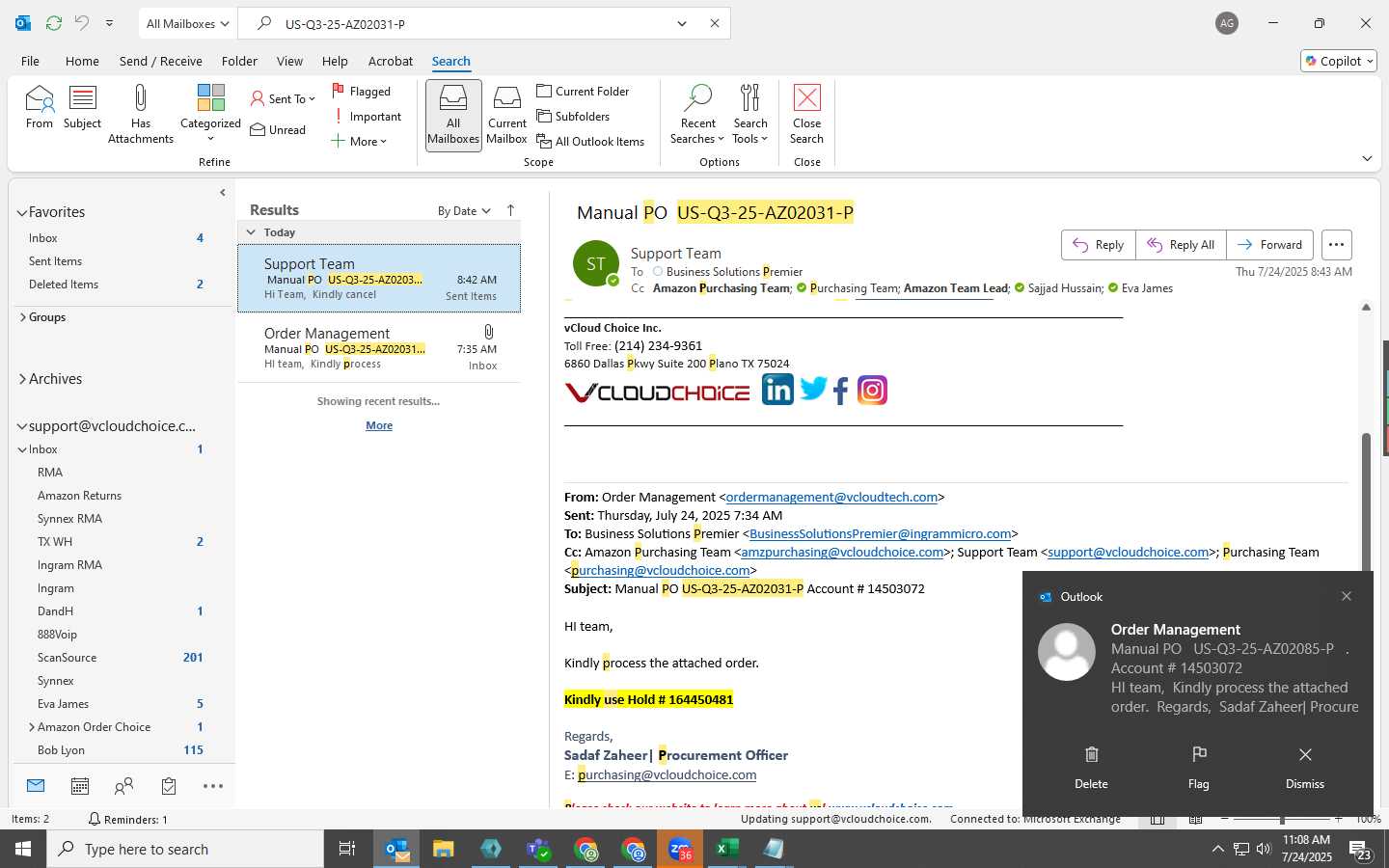Clear the search box text
Screen dimensions: 1389x868
click(x=715, y=23)
